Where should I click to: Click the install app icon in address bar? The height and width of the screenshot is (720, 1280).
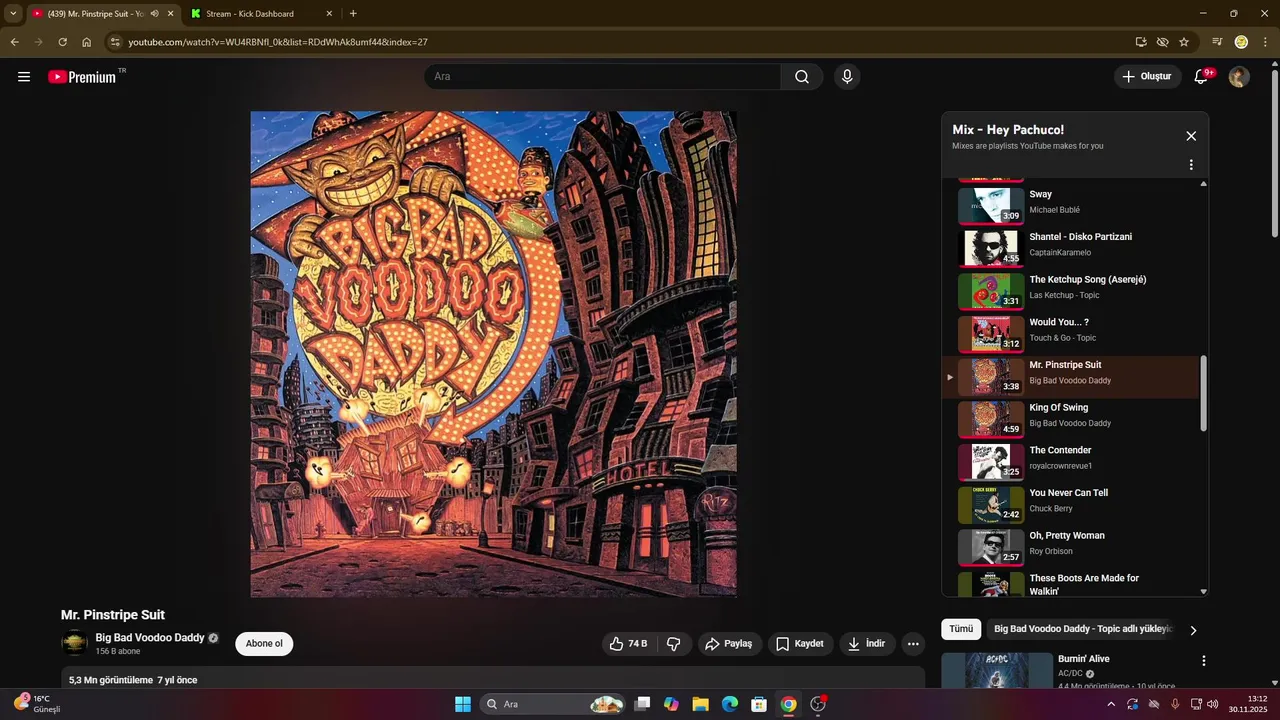(1141, 42)
